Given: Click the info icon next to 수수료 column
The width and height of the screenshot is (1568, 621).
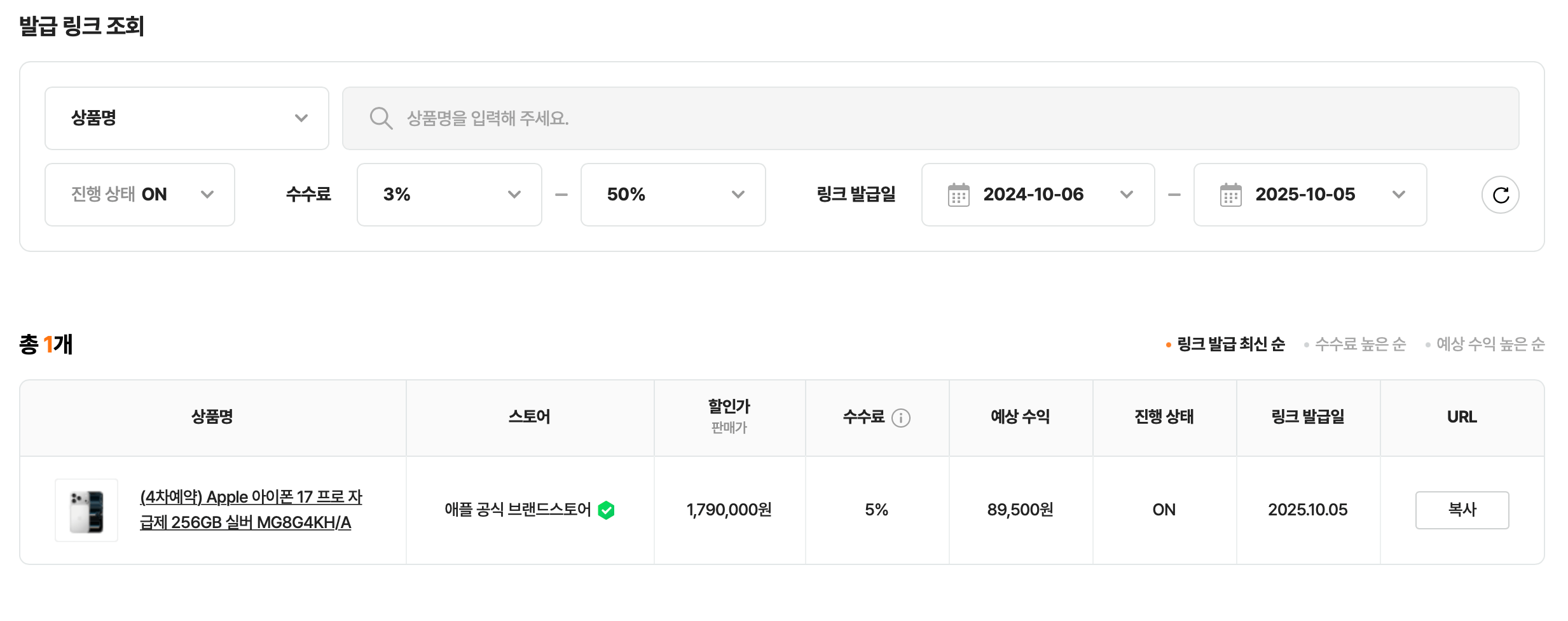Looking at the screenshot, I should point(903,418).
